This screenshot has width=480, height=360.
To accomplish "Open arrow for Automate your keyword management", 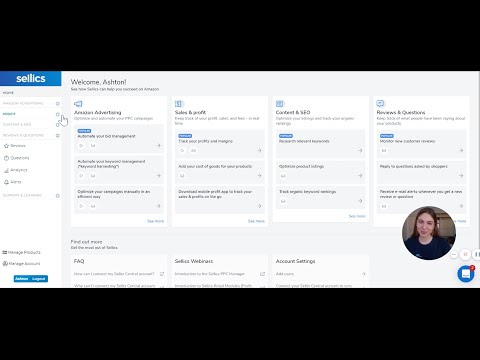I will click(x=158, y=176).
